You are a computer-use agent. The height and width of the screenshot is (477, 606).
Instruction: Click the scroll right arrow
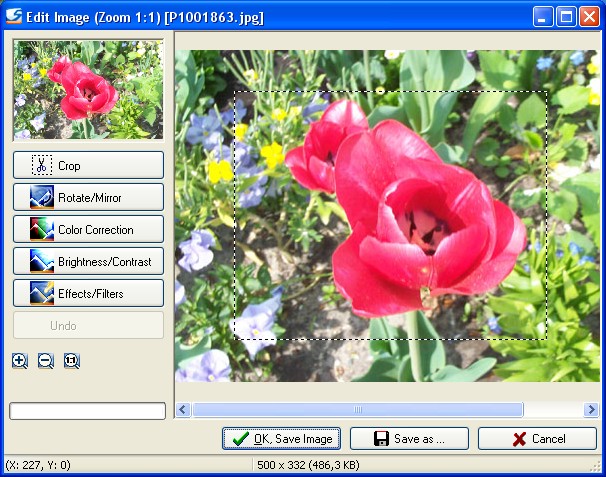click(x=591, y=409)
